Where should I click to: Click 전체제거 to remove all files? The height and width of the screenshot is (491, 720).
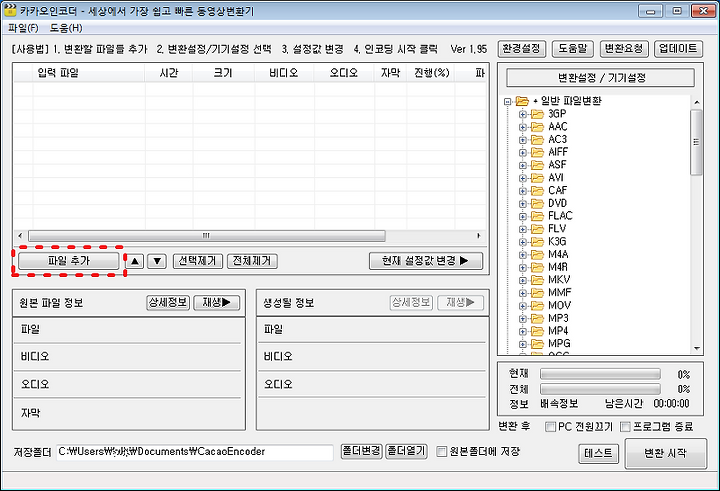pos(252,261)
